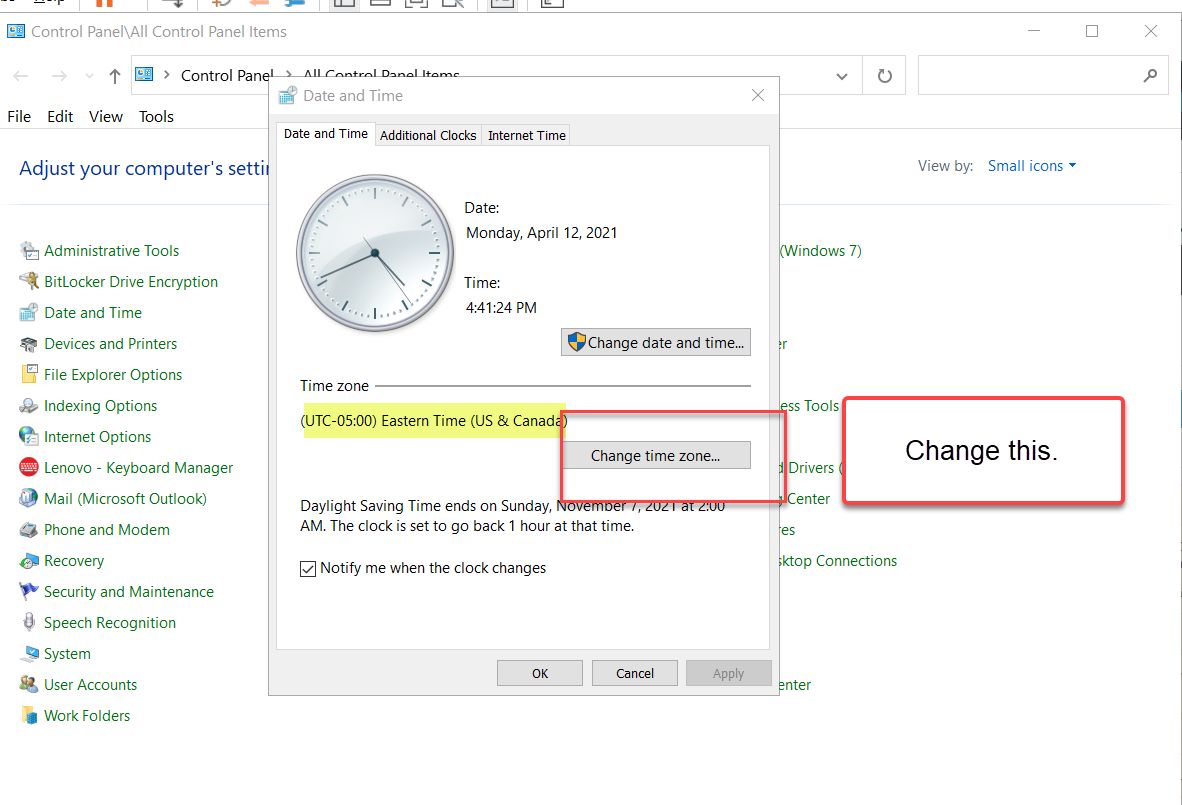Open Administrative Tools link
This screenshot has height=805, width=1182.
pos(112,250)
